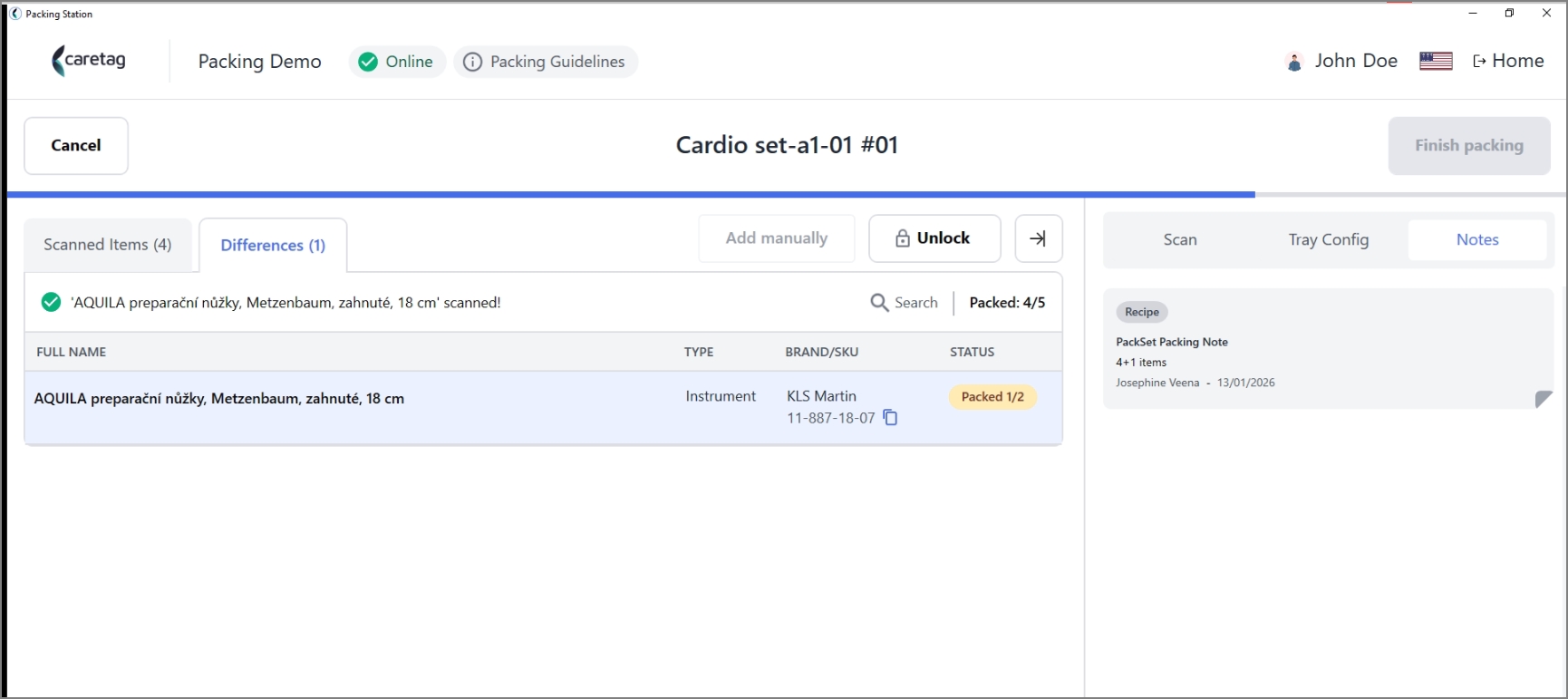Click the Unlock button with padlock
The height and width of the screenshot is (699, 1568).
click(934, 238)
